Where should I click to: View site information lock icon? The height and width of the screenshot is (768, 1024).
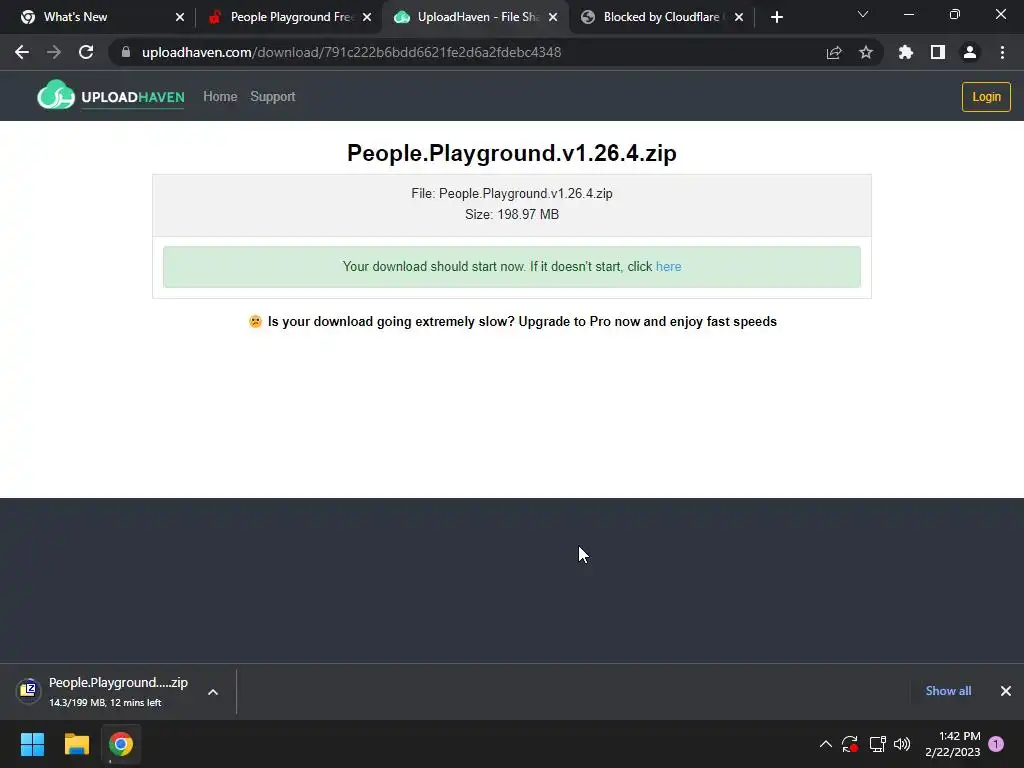(x=126, y=52)
